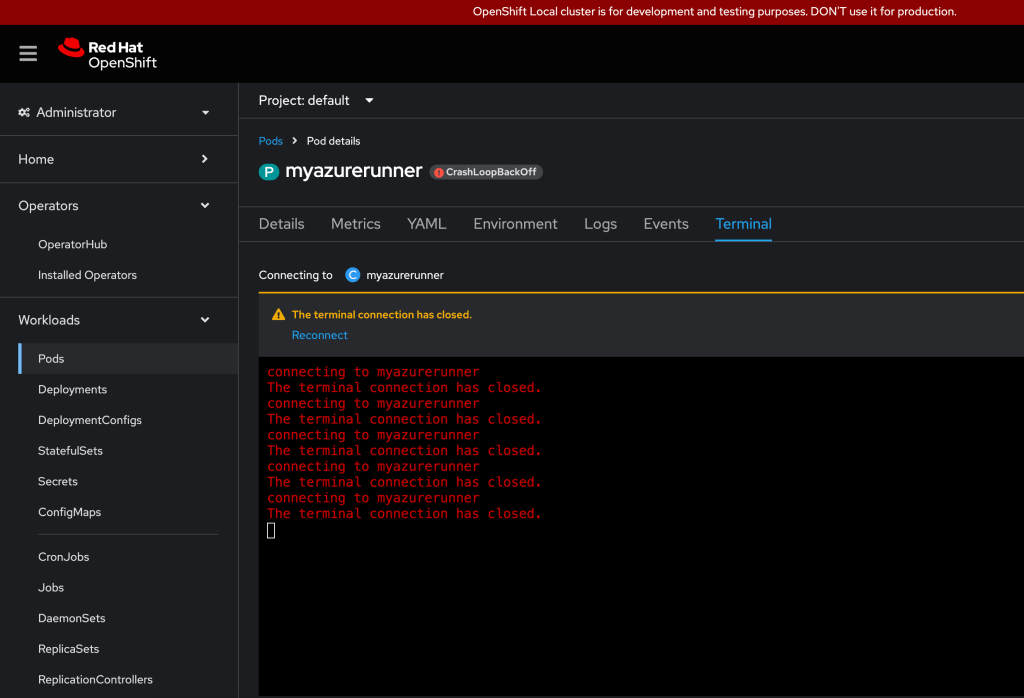
Task: Open DaemonSets in sidebar
Action: tap(71, 618)
